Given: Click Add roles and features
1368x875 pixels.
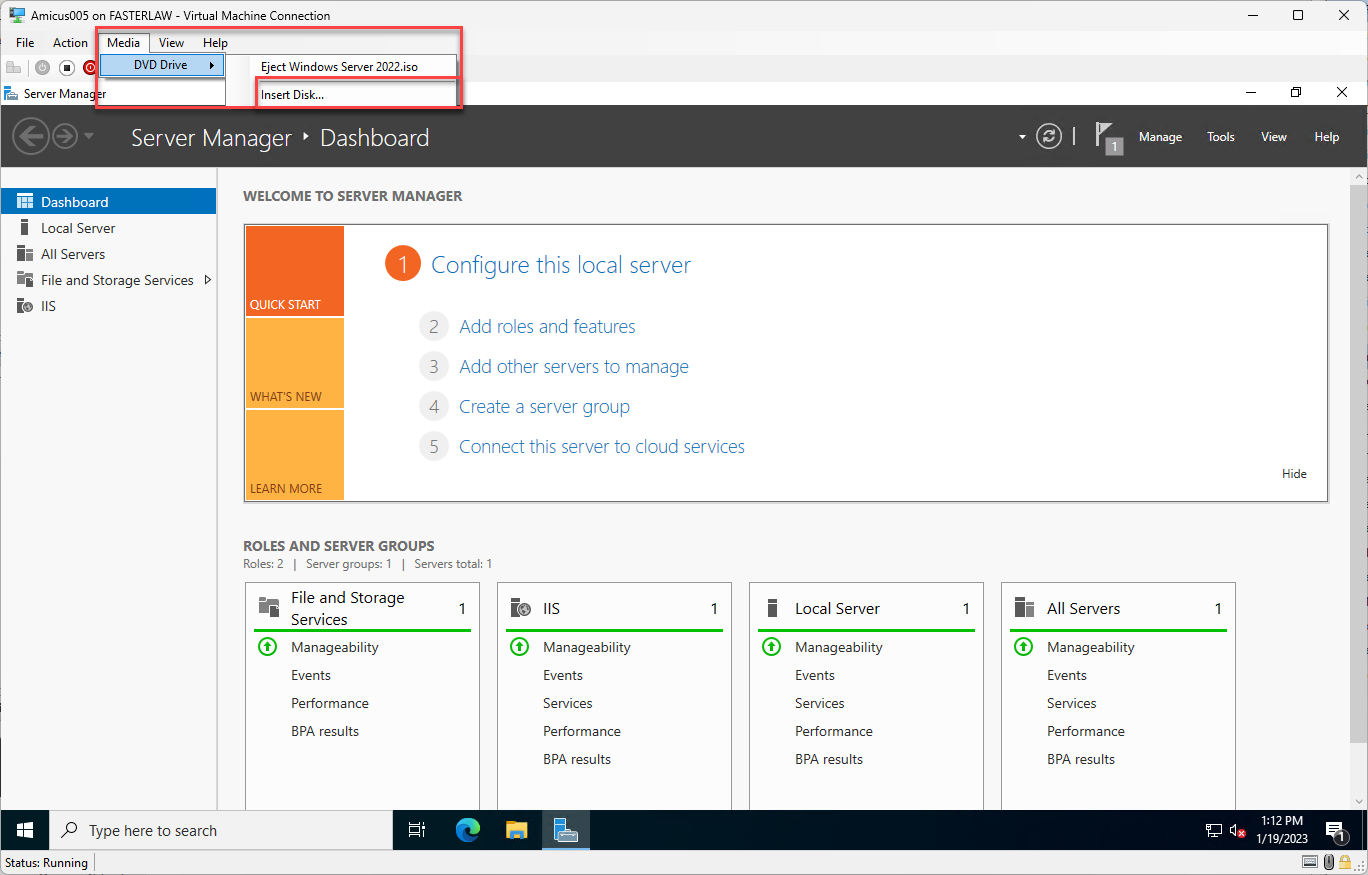Looking at the screenshot, I should click(547, 327).
